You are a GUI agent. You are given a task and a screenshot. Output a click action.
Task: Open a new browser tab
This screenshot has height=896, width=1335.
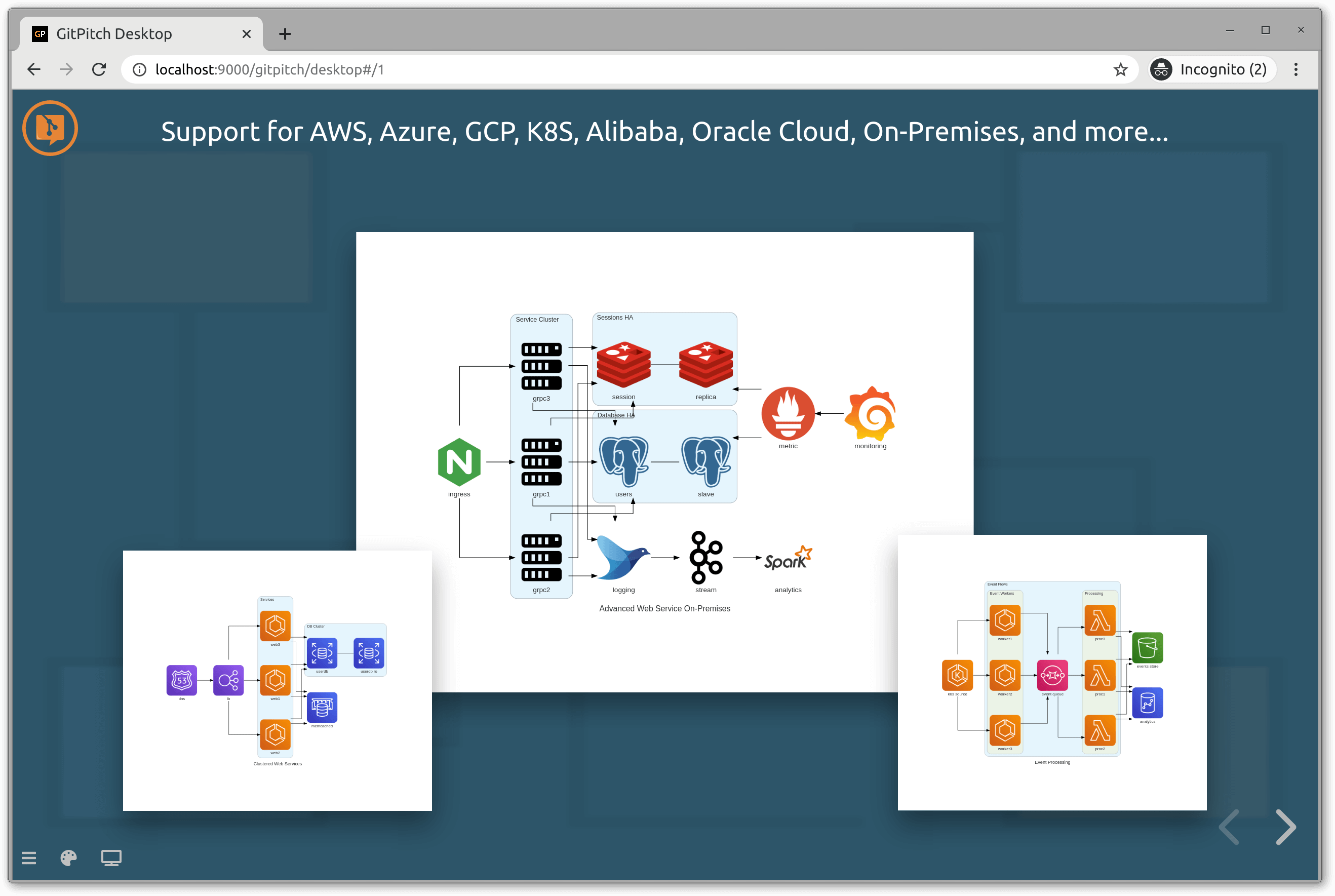point(285,34)
